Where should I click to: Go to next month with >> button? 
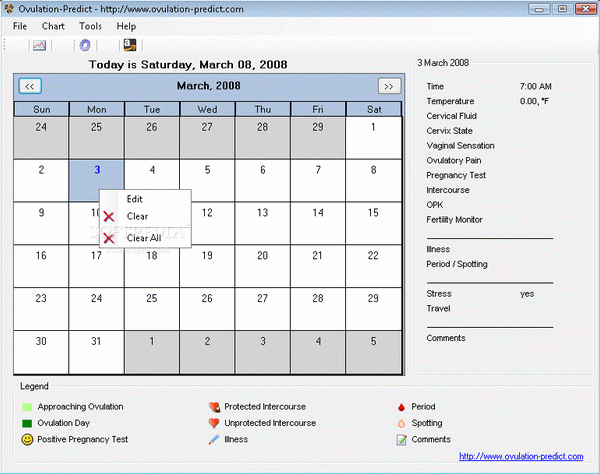(389, 86)
